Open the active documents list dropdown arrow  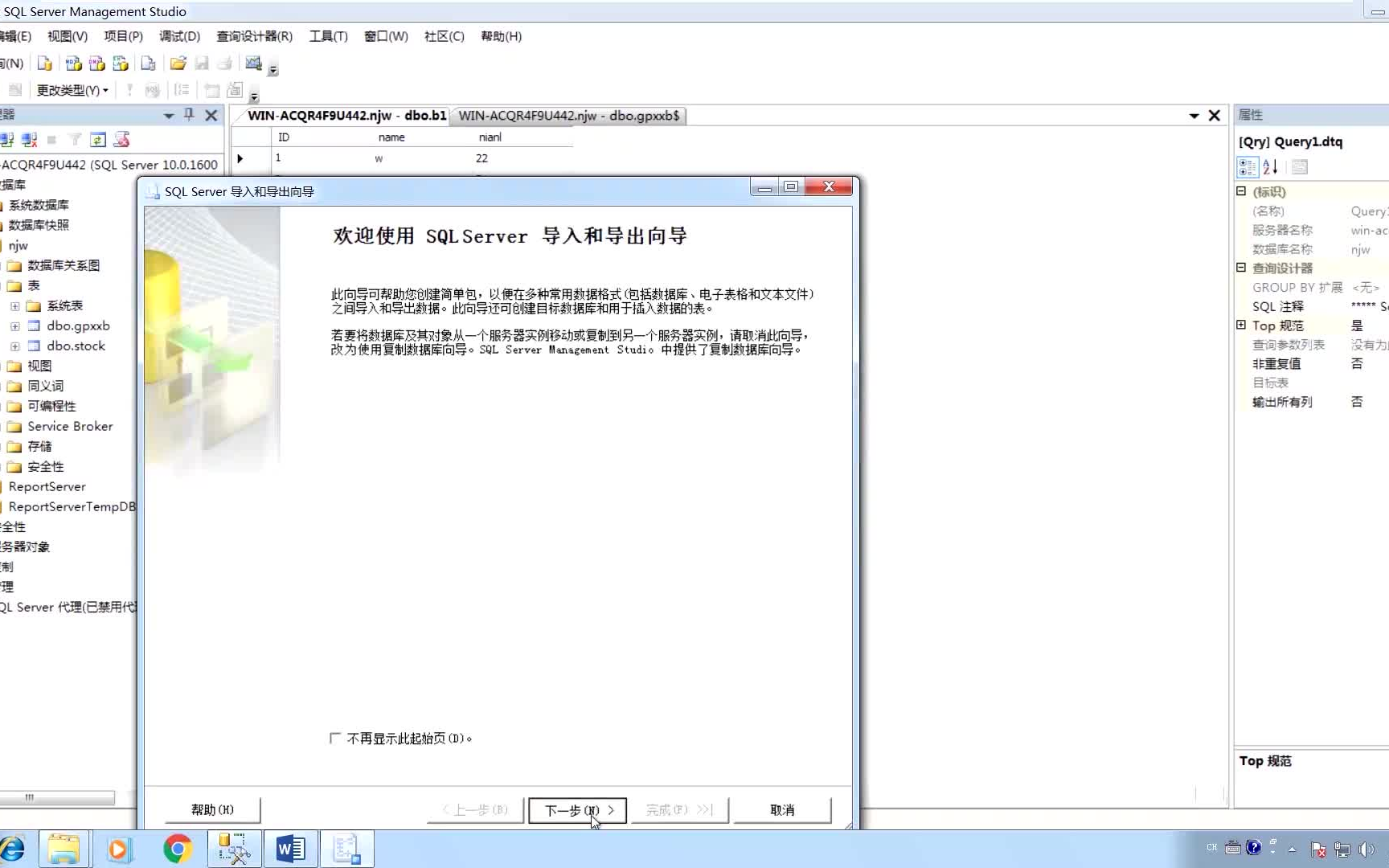pyautogui.click(x=1194, y=116)
